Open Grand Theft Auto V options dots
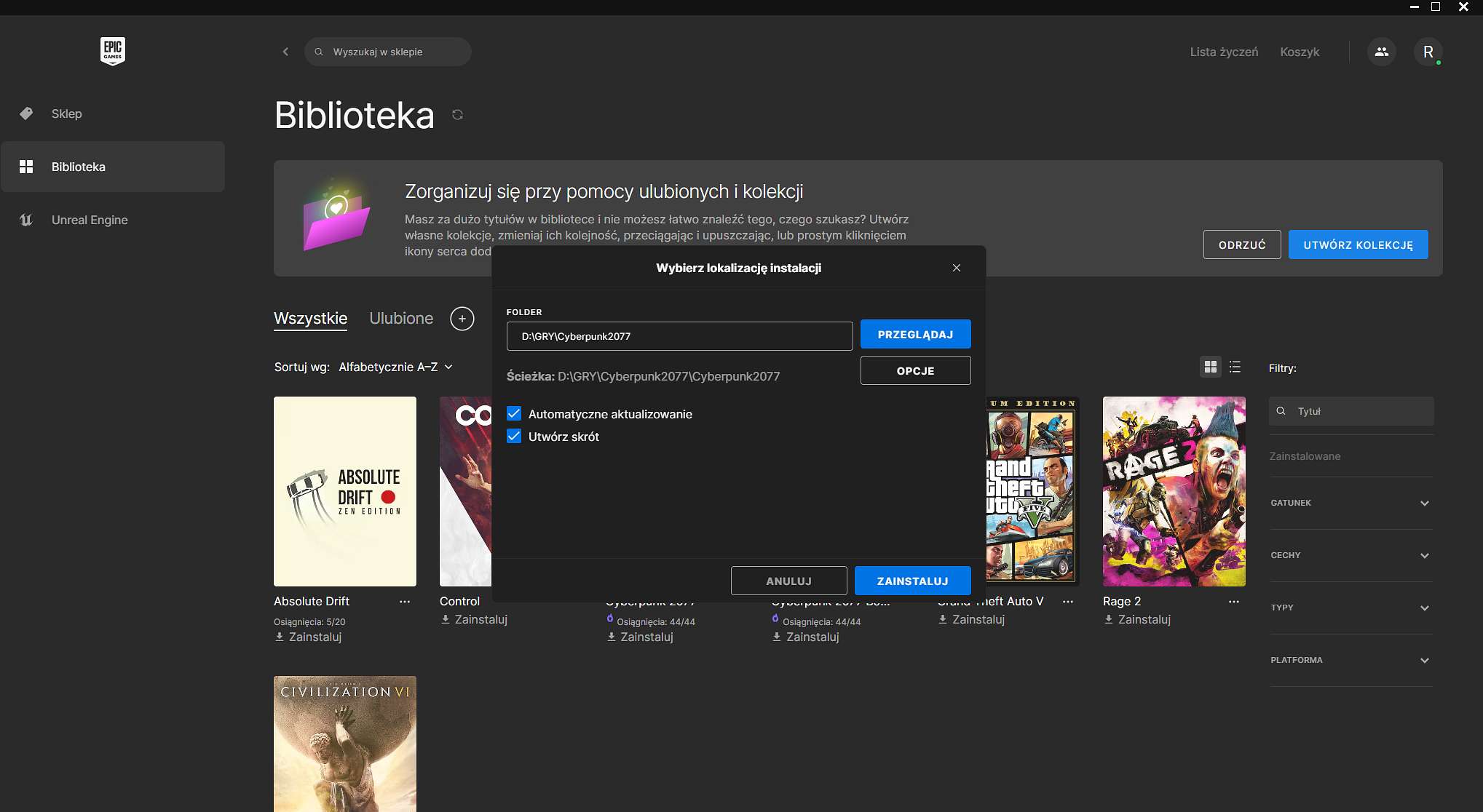This screenshot has width=1483, height=812. pos(1068,602)
